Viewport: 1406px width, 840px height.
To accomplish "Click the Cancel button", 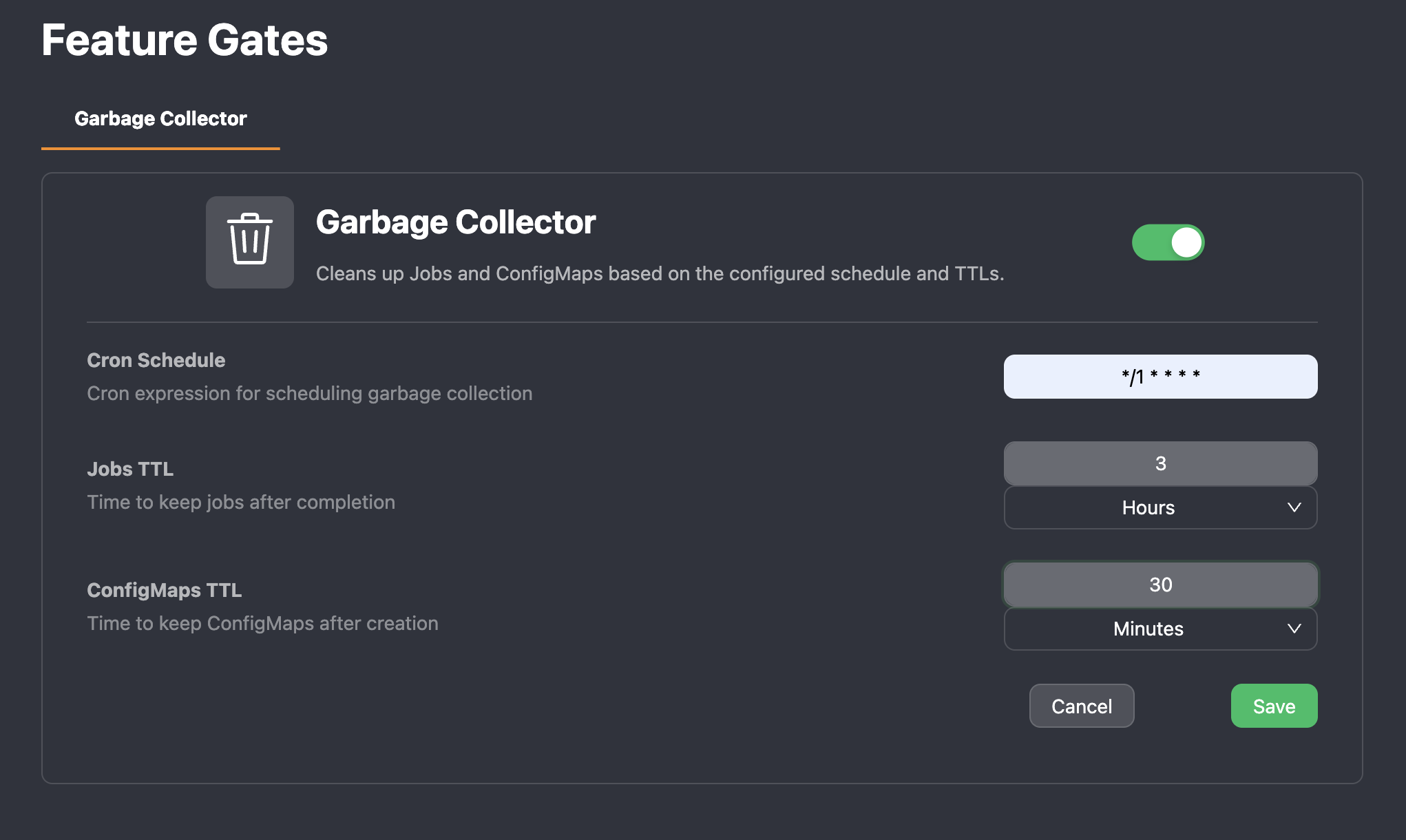I will click(1081, 706).
